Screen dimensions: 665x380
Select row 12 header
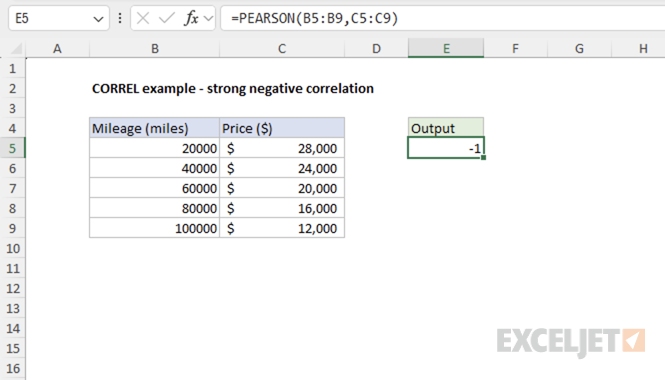point(12,288)
